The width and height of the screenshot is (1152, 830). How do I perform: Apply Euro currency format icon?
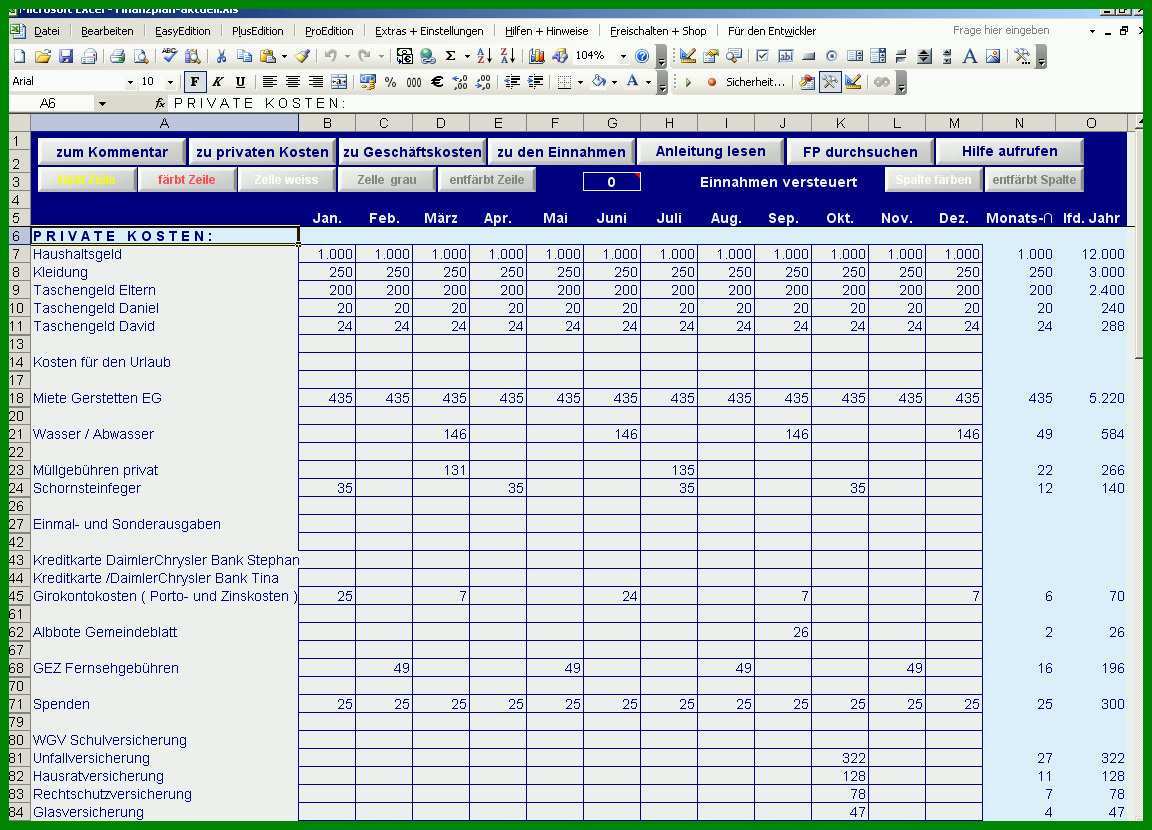pos(437,82)
